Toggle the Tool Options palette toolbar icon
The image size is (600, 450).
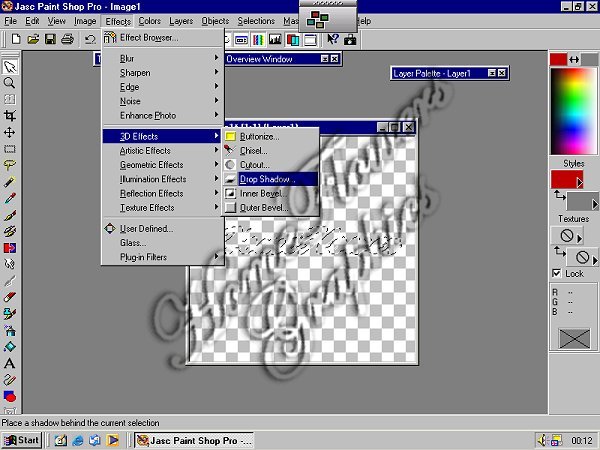click(241, 39)
